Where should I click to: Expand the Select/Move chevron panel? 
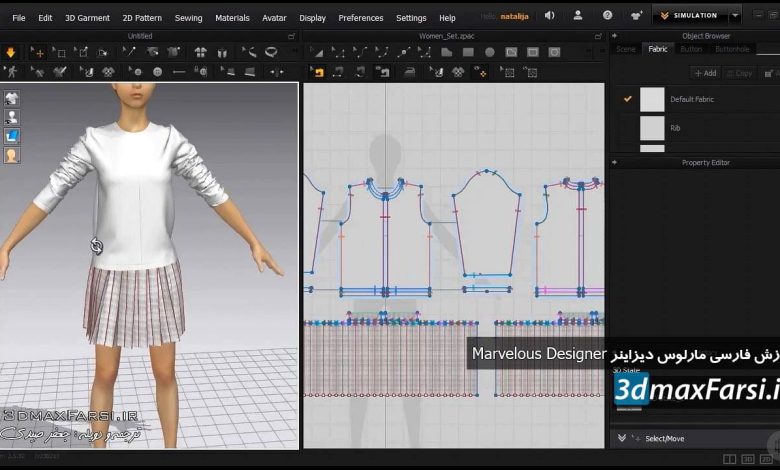[x=621, y=438]
